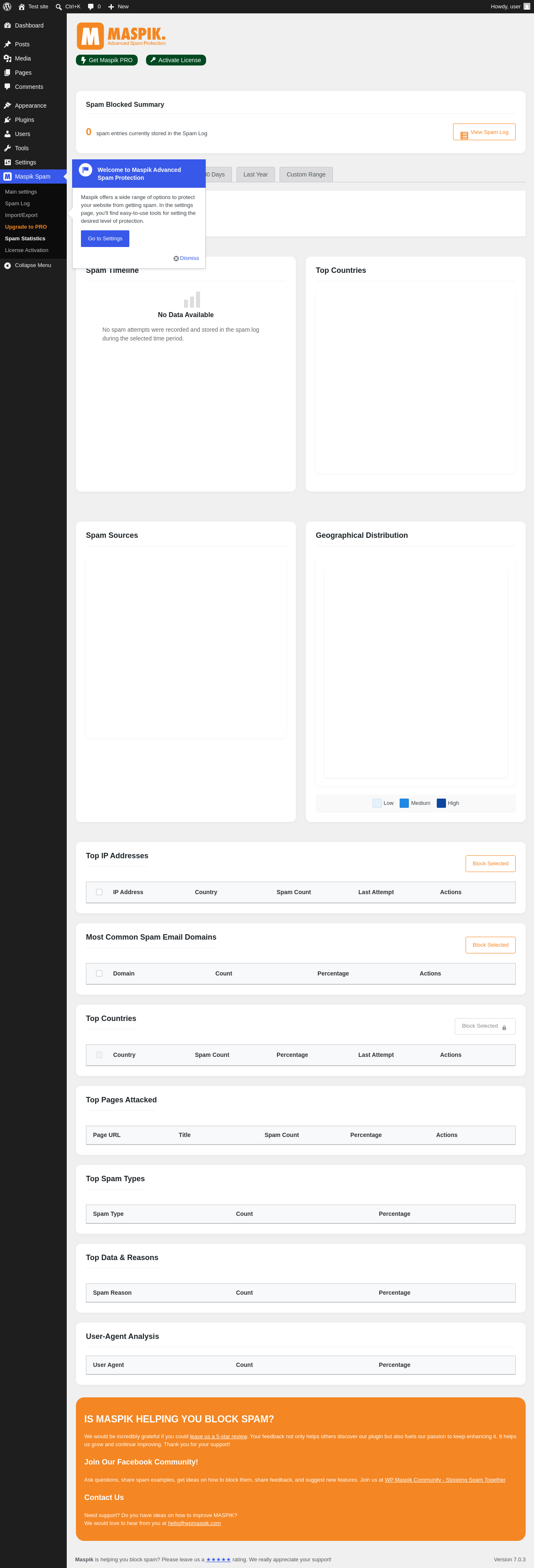The image size is (534, 1568).
Task: Open the hello@wpmaspik.com email link
Action: [x=194, y=1523]
